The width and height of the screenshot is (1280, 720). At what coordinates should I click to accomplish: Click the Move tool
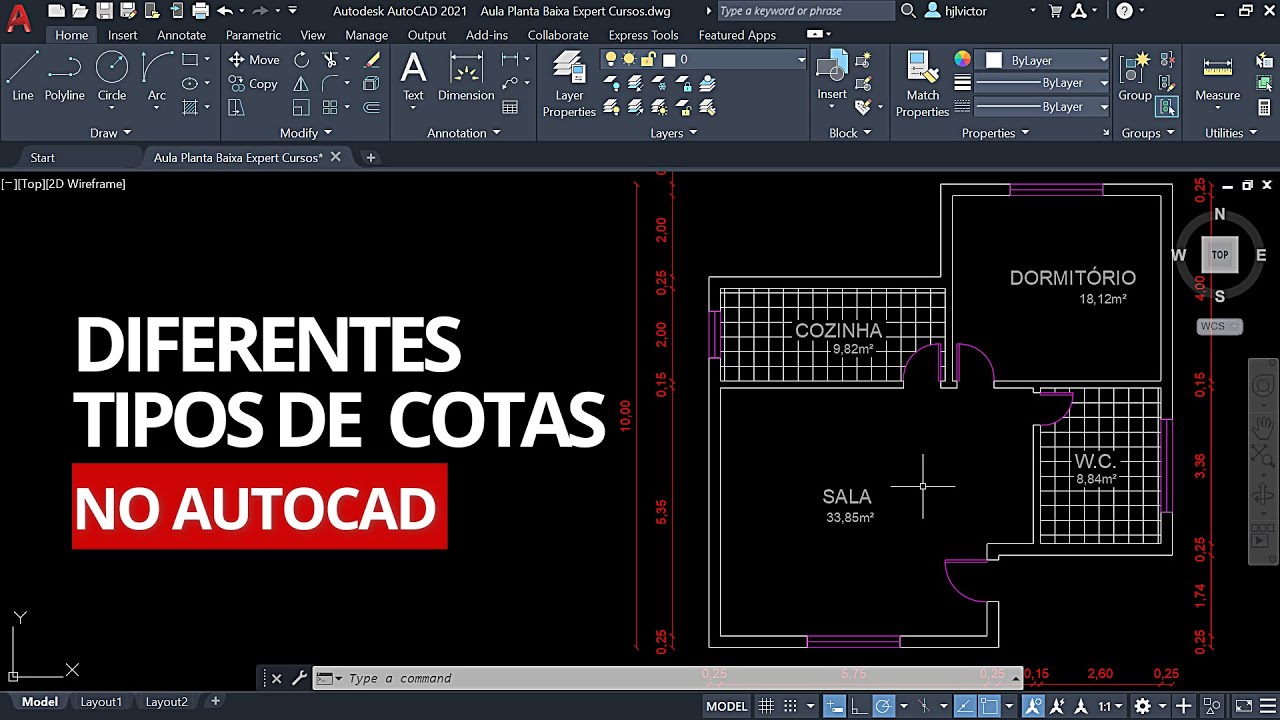[254, 60]
